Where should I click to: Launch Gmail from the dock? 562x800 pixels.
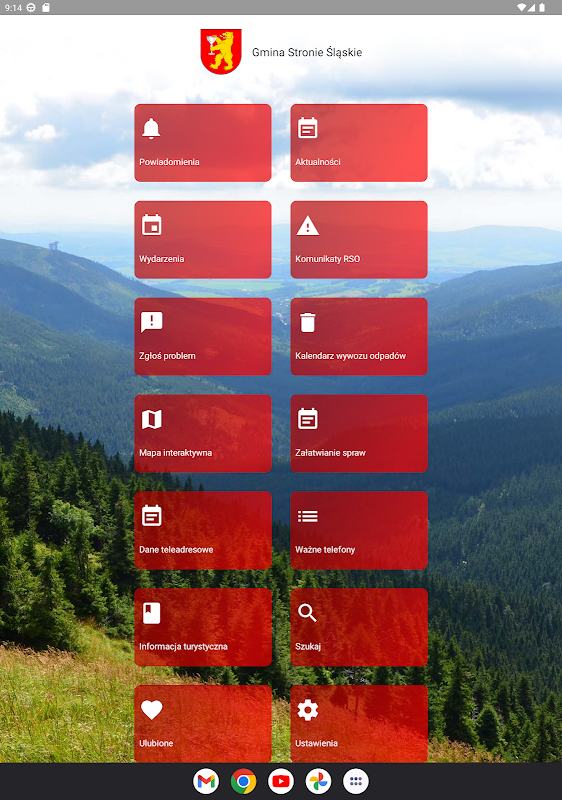[x=206, y=781]
